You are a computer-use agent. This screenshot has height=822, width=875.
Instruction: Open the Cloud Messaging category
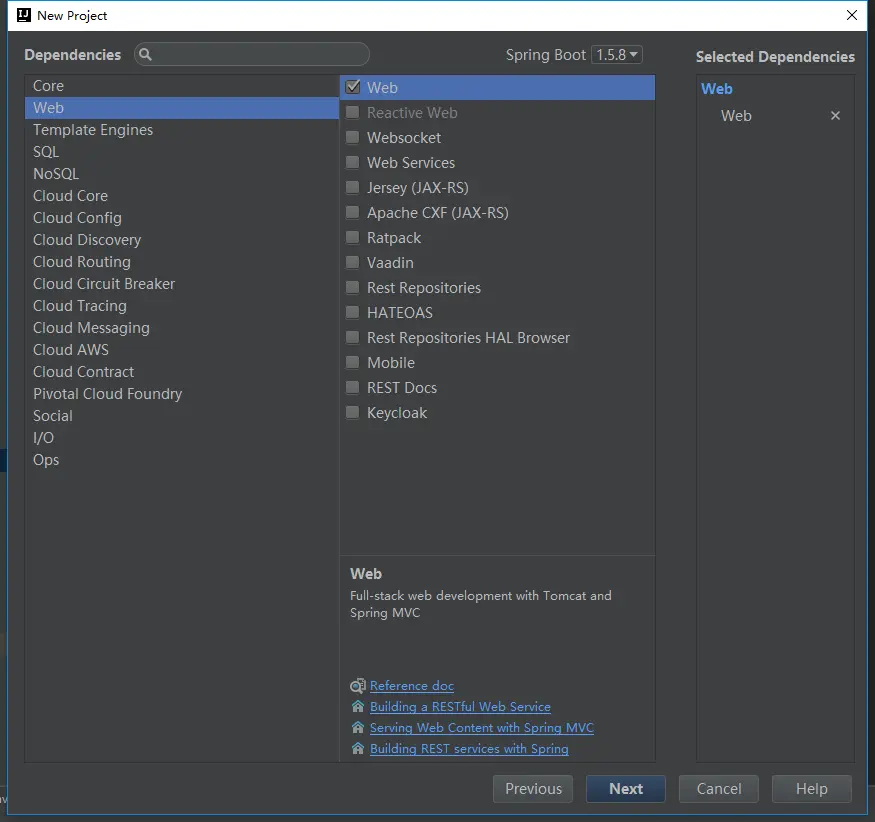(181, 328)
